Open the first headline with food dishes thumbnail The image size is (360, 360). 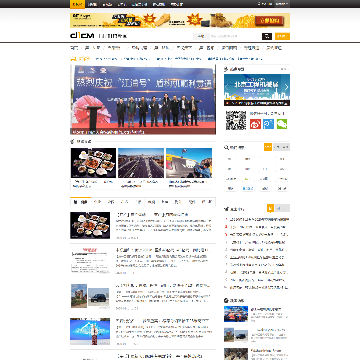tap(152, 215)
